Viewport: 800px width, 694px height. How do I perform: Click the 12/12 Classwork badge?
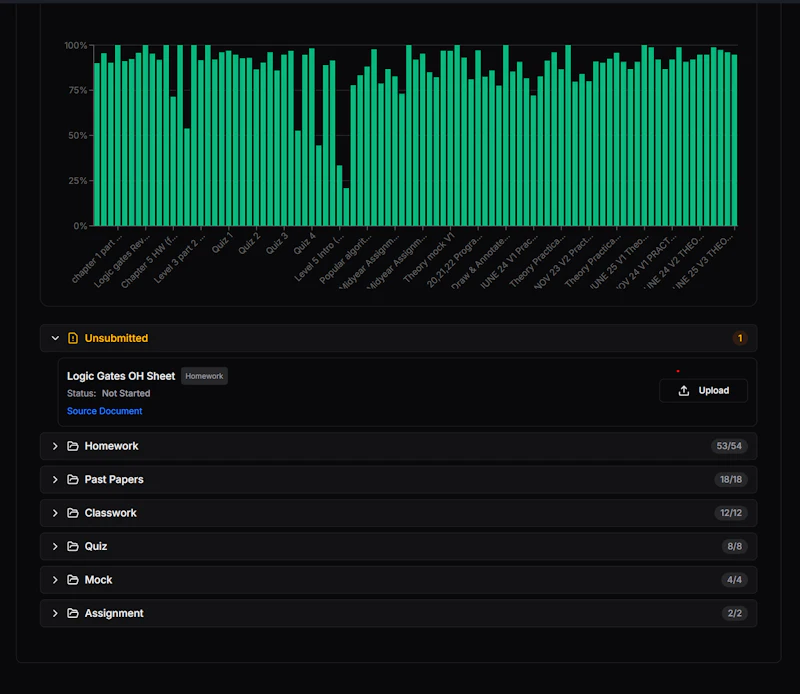pyautogui.click(x=731, y=513)
